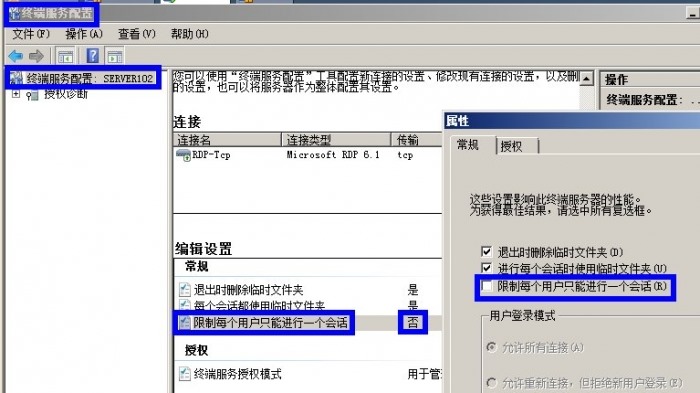Click the back arrow toolbar icon
The image size is (700, 393).
pos(16,56)
